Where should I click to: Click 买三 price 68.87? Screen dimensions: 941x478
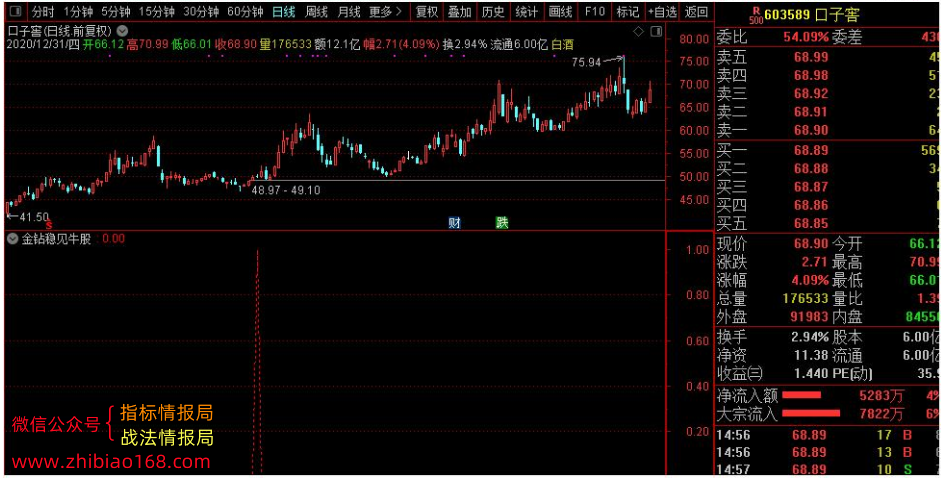[x=811, y=187]
